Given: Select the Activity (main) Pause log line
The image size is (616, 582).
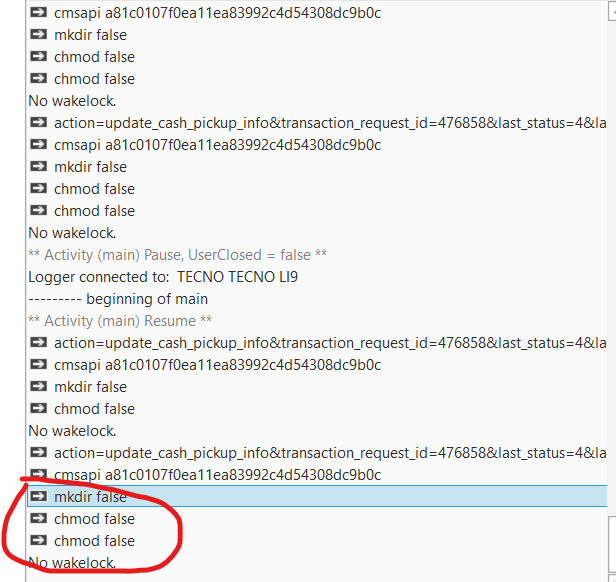Looking at the screenshot, I should pos(177,255).
